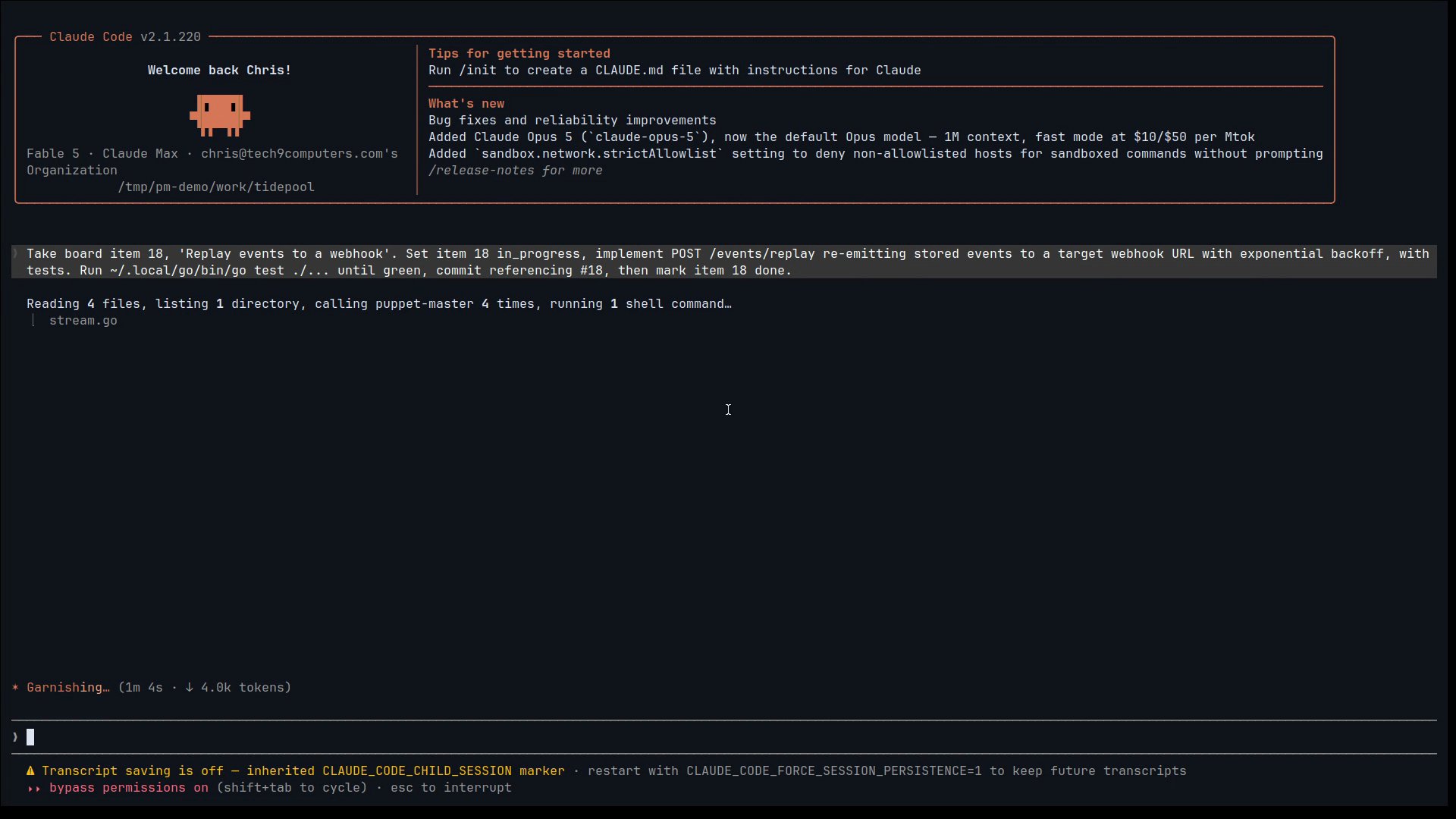Click the 'Added Claude Opus 5' release note
This screenshot has height=819, width=1456.
tap(842, 137)
